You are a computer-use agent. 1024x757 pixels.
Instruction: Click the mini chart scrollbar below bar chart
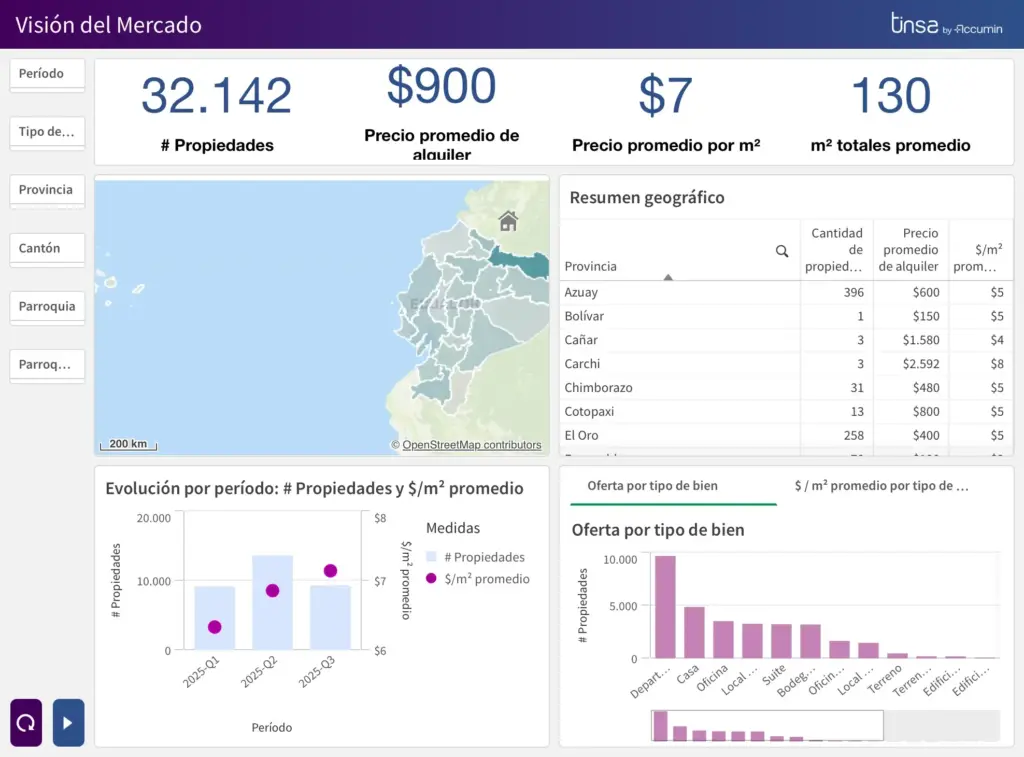click(766, 726)
